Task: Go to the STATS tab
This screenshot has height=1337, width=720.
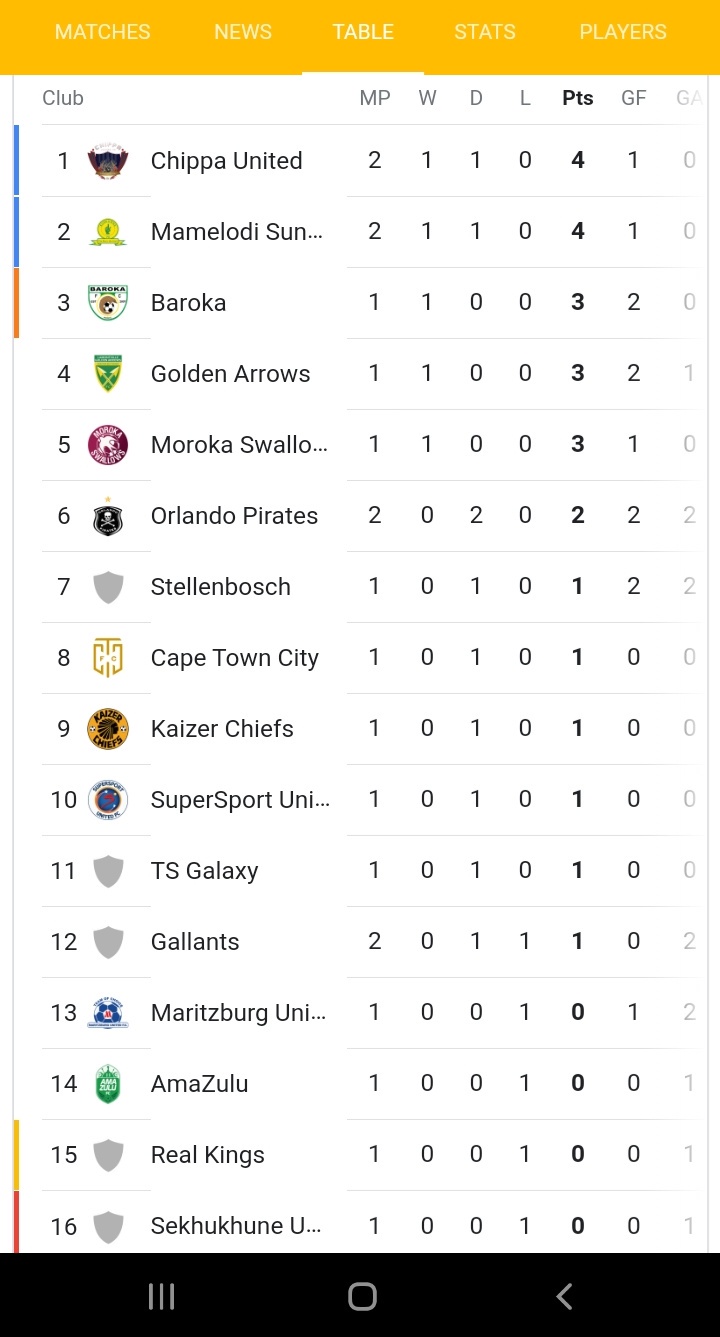Action: [x=485, y=32]
